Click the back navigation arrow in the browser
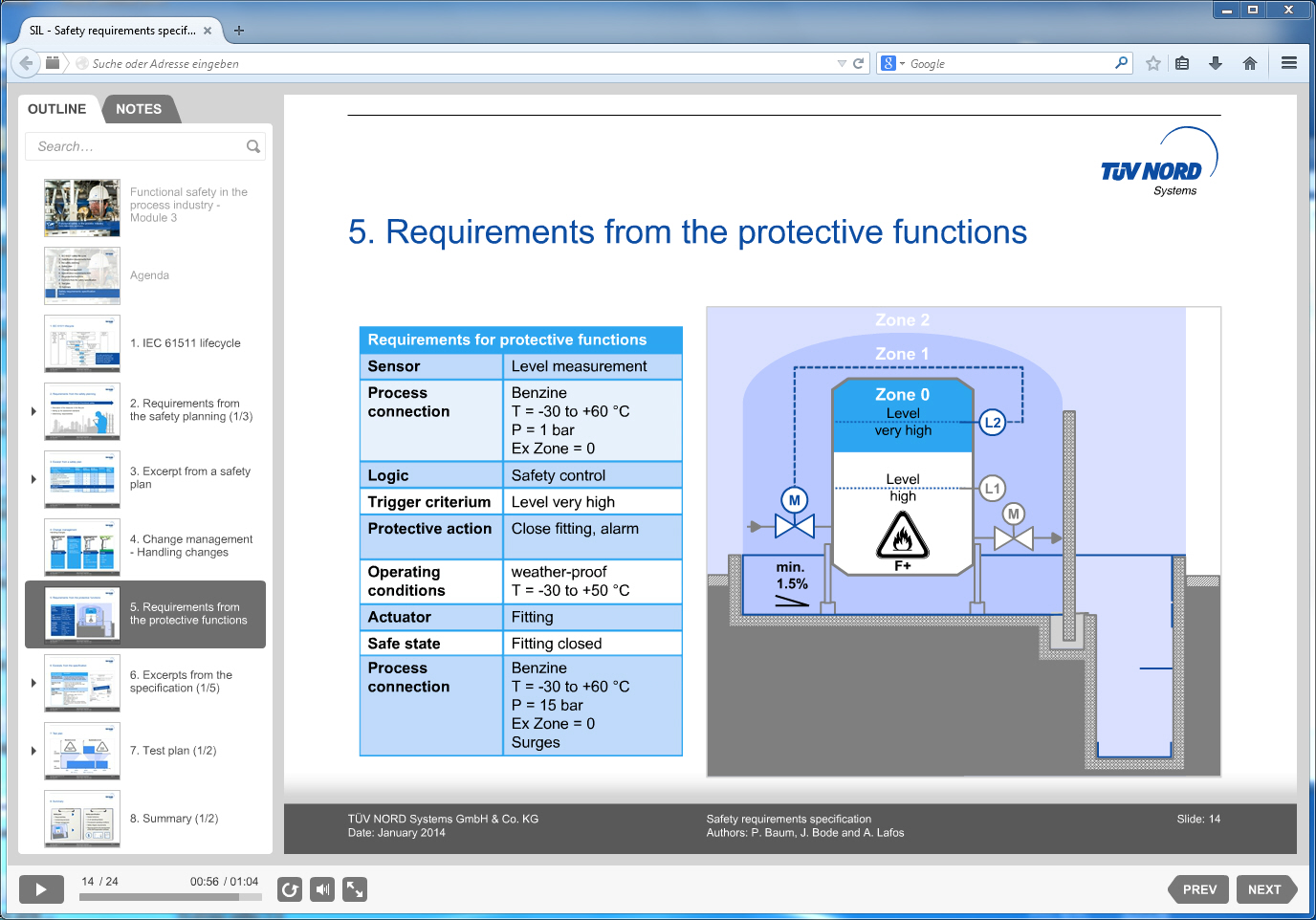This screenshot has width=1316, height=920. (26, 63)
